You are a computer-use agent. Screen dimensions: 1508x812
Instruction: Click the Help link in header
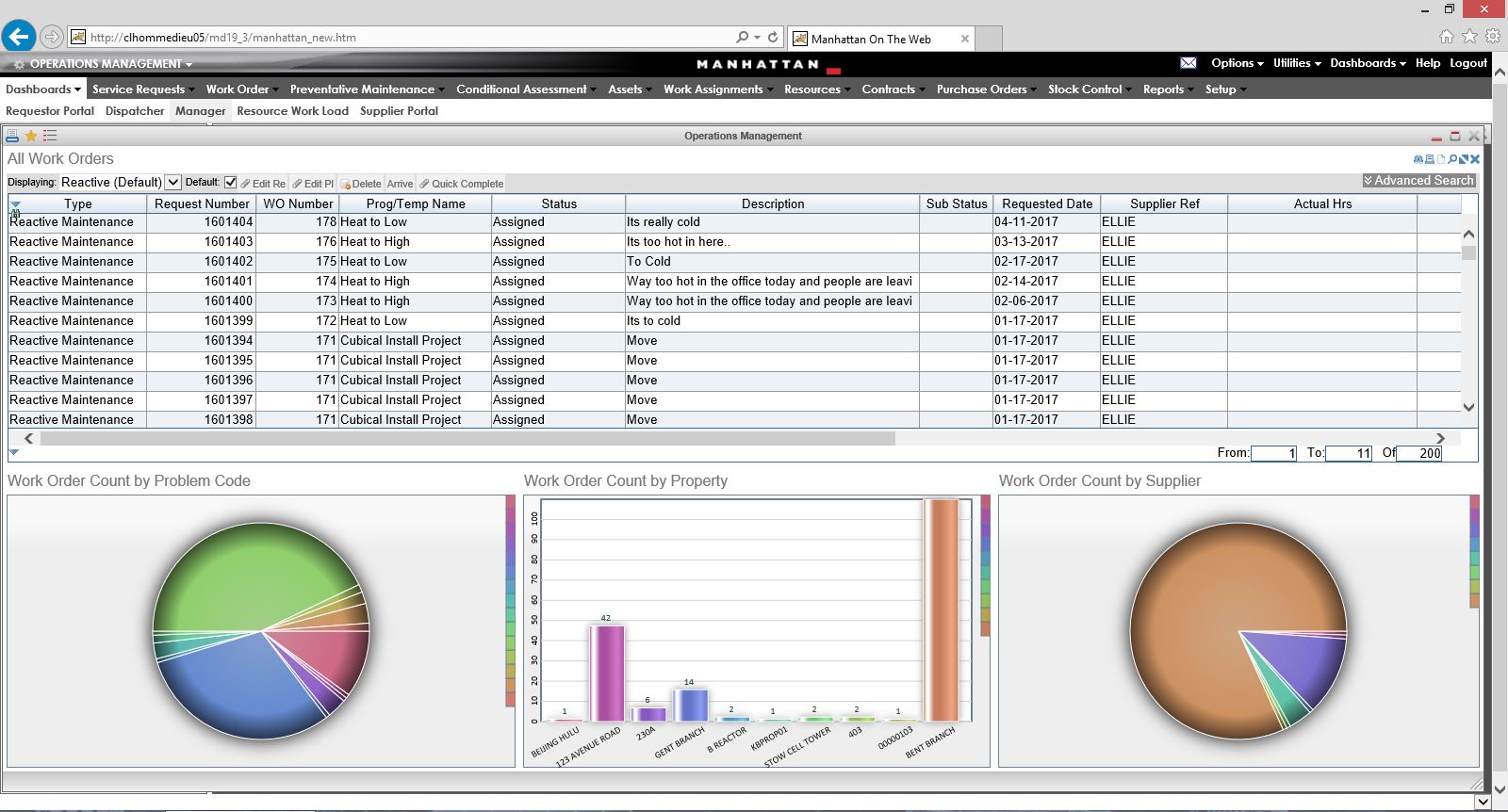tap(1427, 63)
